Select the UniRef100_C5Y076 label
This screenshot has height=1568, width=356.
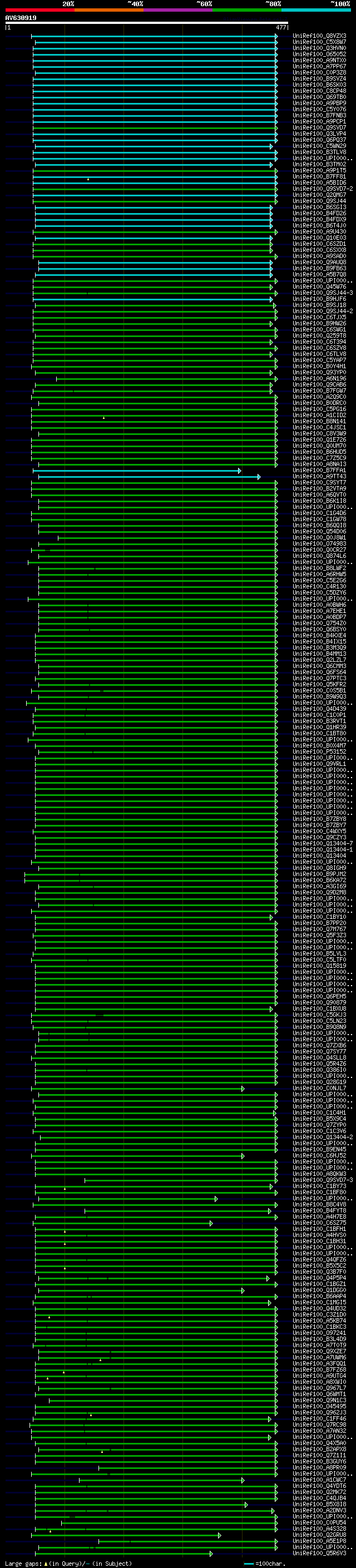[319, 110]
